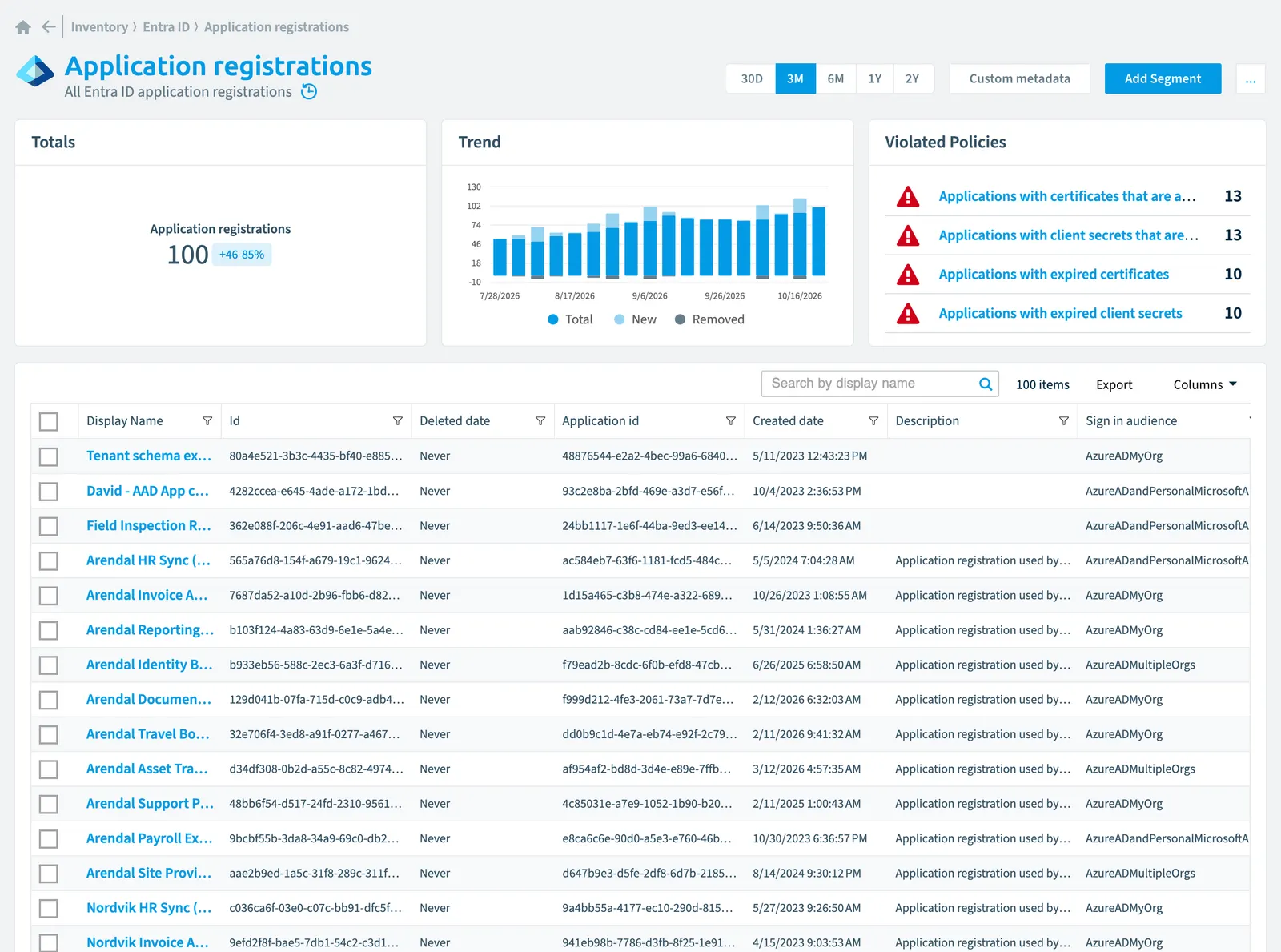Select the 1Y time range tab
The height and width of the screenshot is (952, 1281).
click(x=874, y=79)
